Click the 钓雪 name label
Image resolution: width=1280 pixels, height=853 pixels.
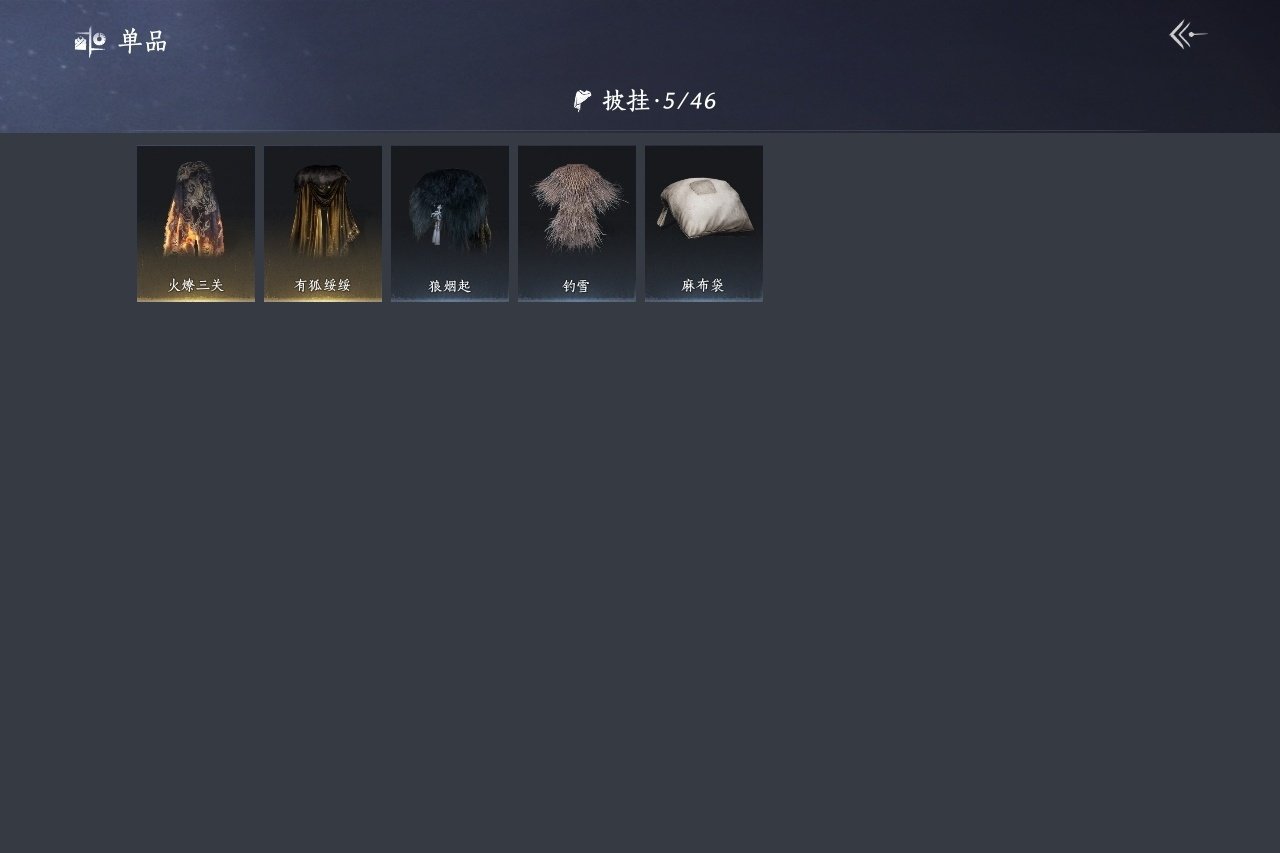pyautogui.click(x=577, y=286)
